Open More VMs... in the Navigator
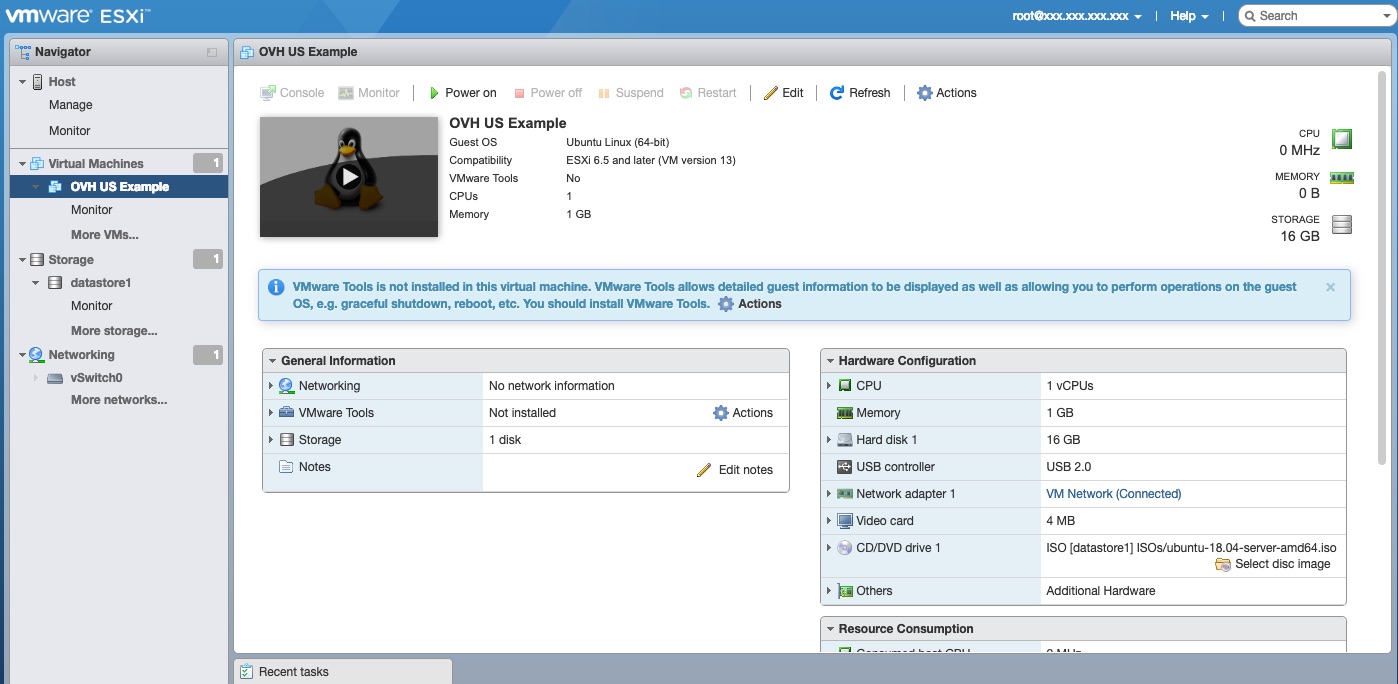The width and height of the screenshot is (1398, 684). pyautogui.click(x=105, y=235)
